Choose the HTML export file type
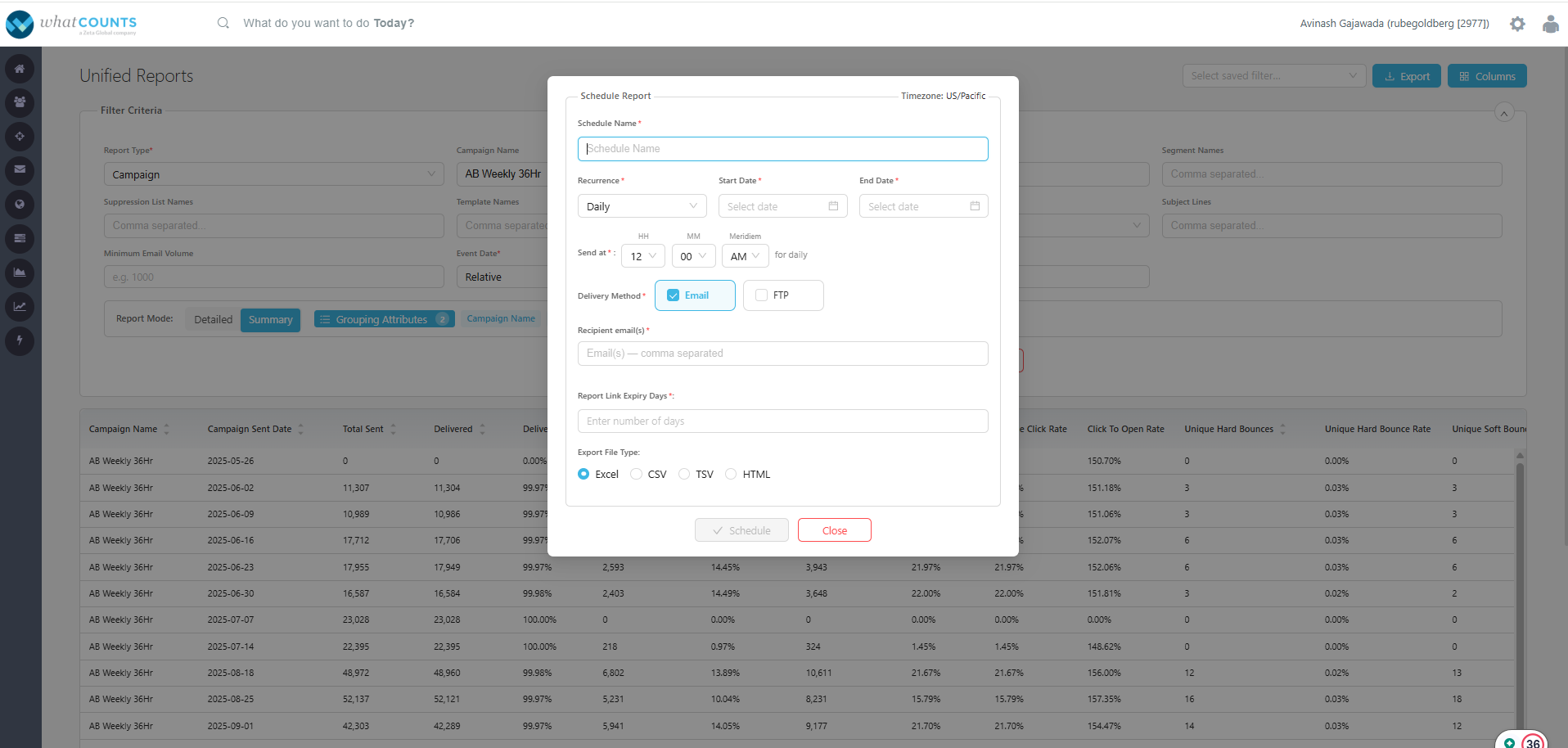1568x748 pixels. point(731,474)
